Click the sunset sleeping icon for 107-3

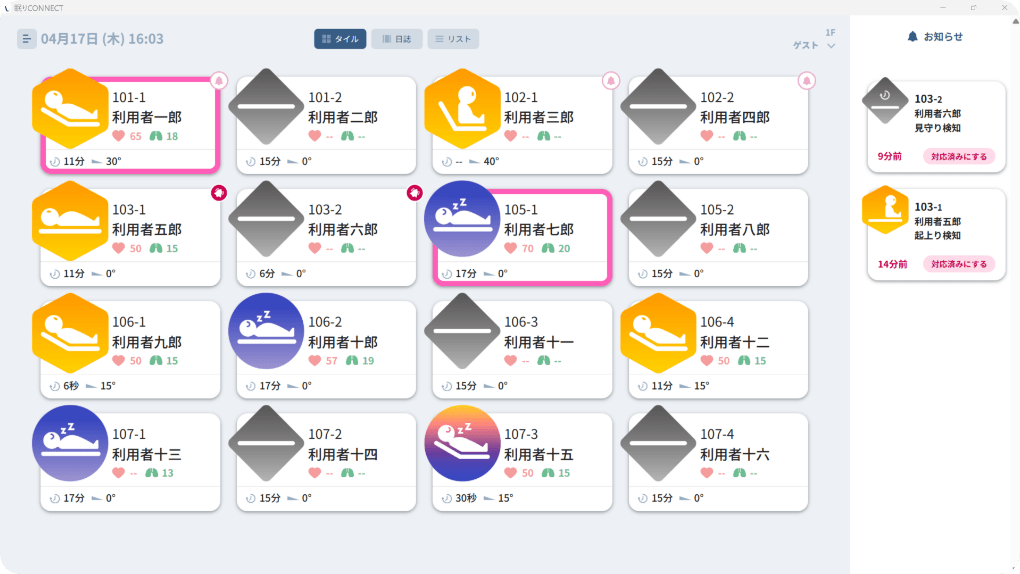click(463, 443)
